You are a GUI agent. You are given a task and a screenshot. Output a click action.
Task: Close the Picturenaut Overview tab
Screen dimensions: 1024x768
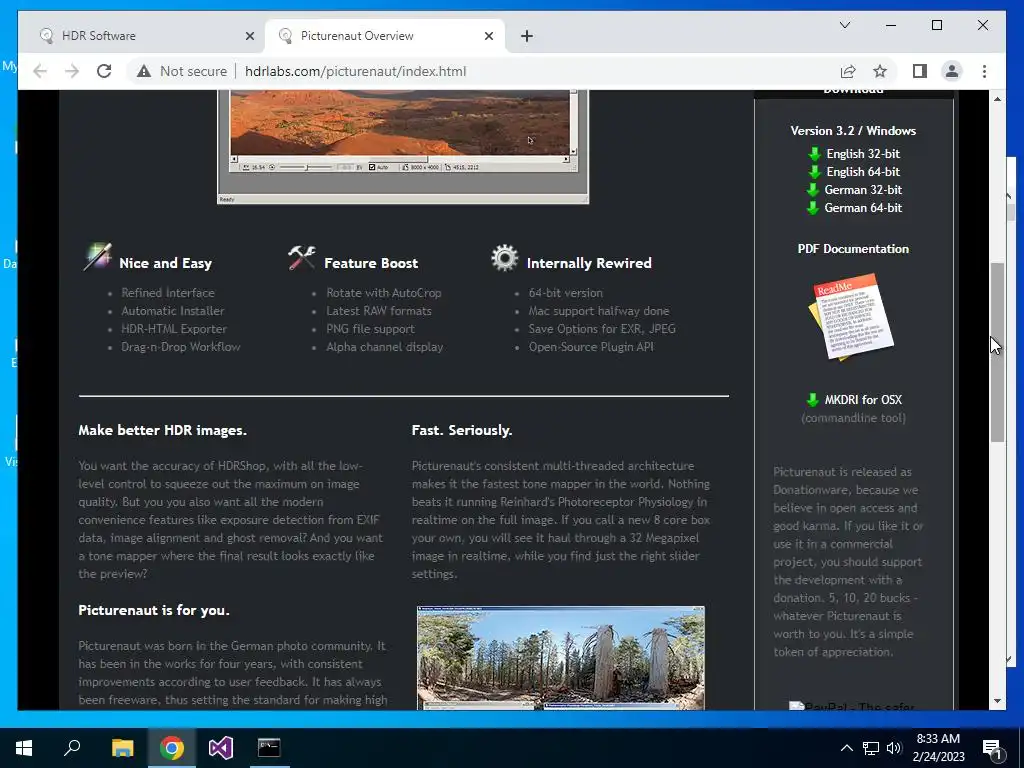(488, 36)
